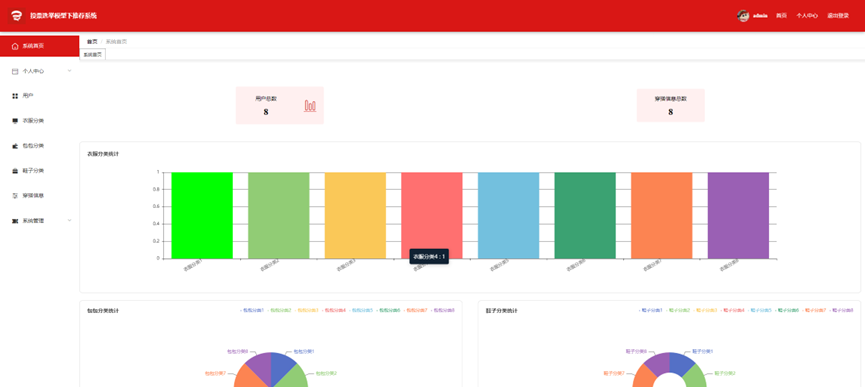Image resolution: width=865 pixels, height=387 pixels.
Task: Click the 系统管理 sidebar icon
Action: point(15,221)
